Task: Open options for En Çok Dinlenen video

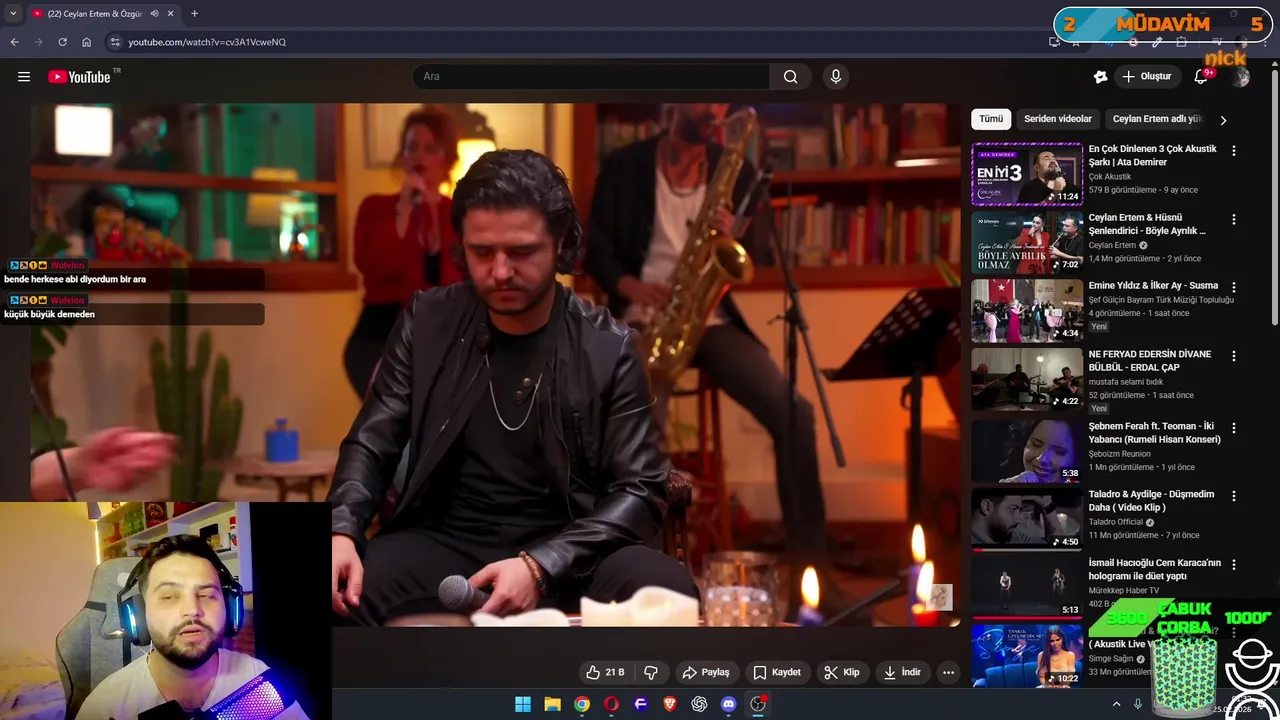Action: point(1233,150)
